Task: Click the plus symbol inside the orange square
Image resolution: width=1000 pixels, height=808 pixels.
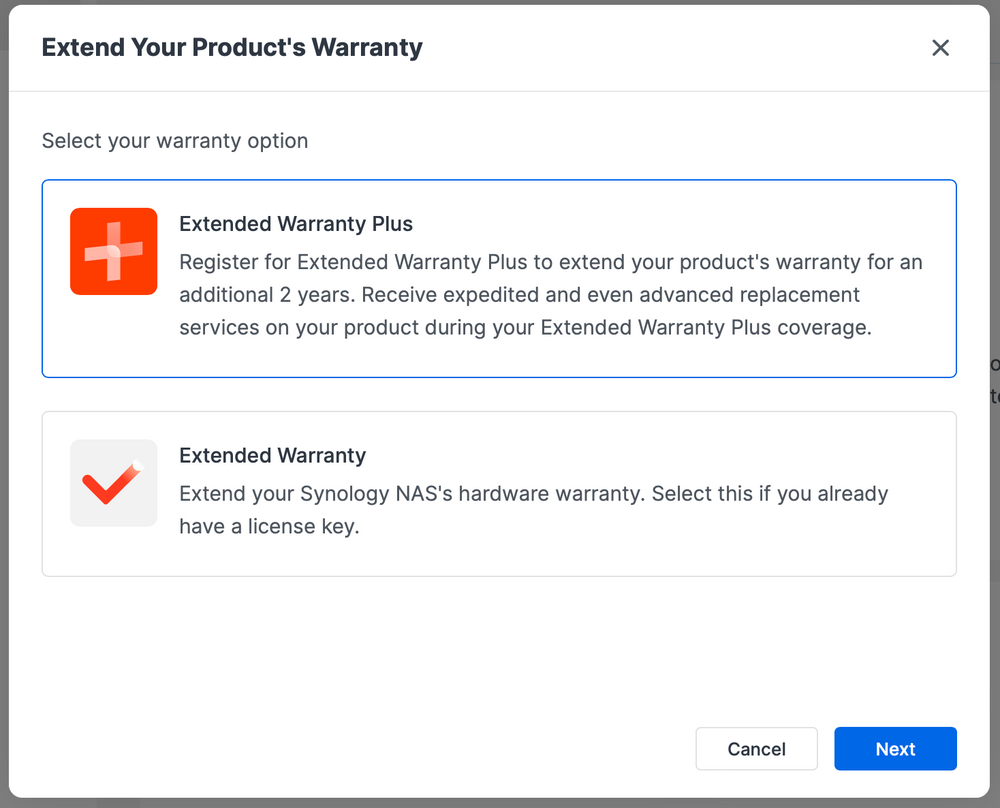Action: pos(113,251)
